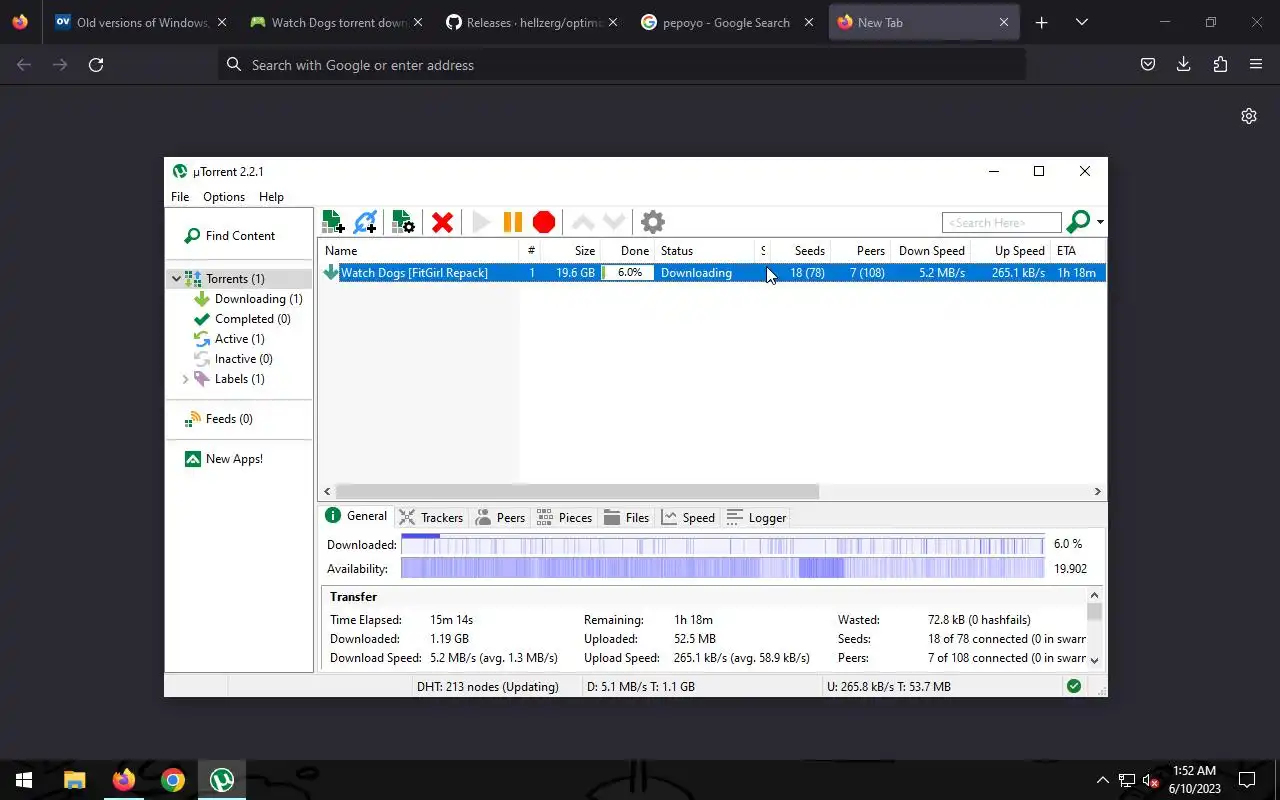The width and height of the screenshot is (1280, 800).
Task: Sort by Down Speed column header
Action: pos(930,251)
